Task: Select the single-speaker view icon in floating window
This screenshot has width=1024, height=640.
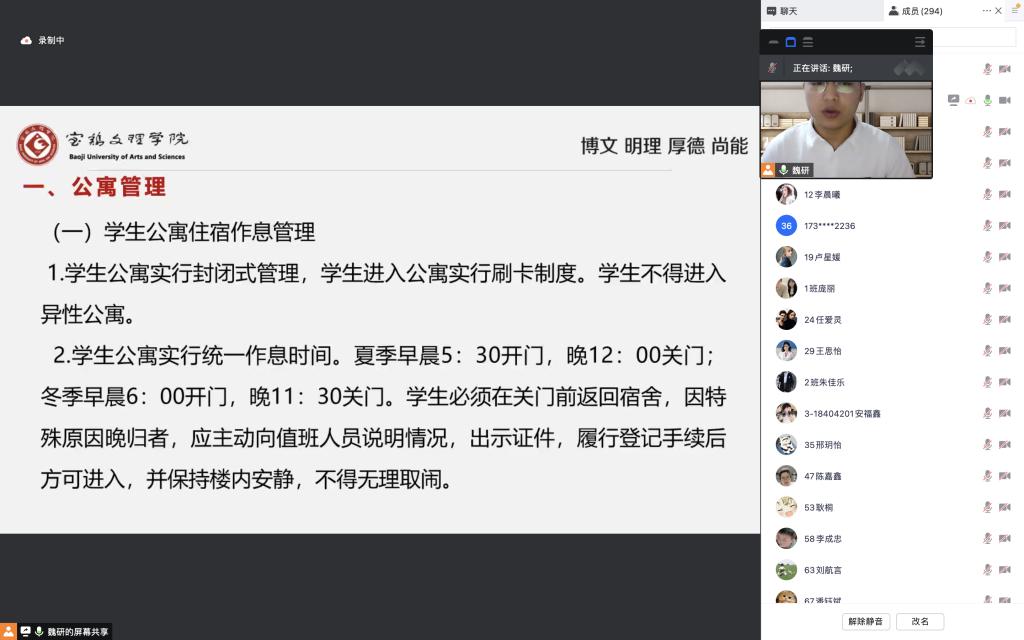Action: pyautogui.click(x=790, y=42)
